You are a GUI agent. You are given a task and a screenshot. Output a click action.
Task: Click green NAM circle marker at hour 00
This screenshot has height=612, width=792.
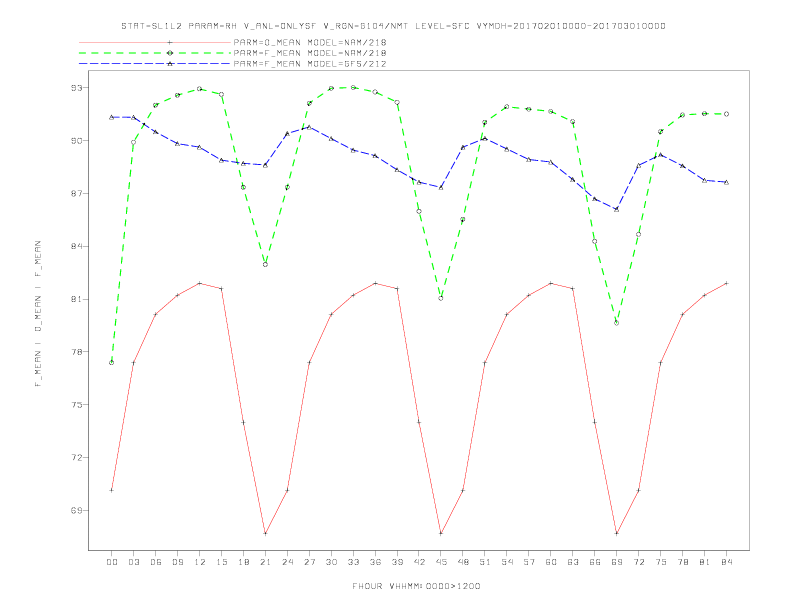[x=112, y=363]
